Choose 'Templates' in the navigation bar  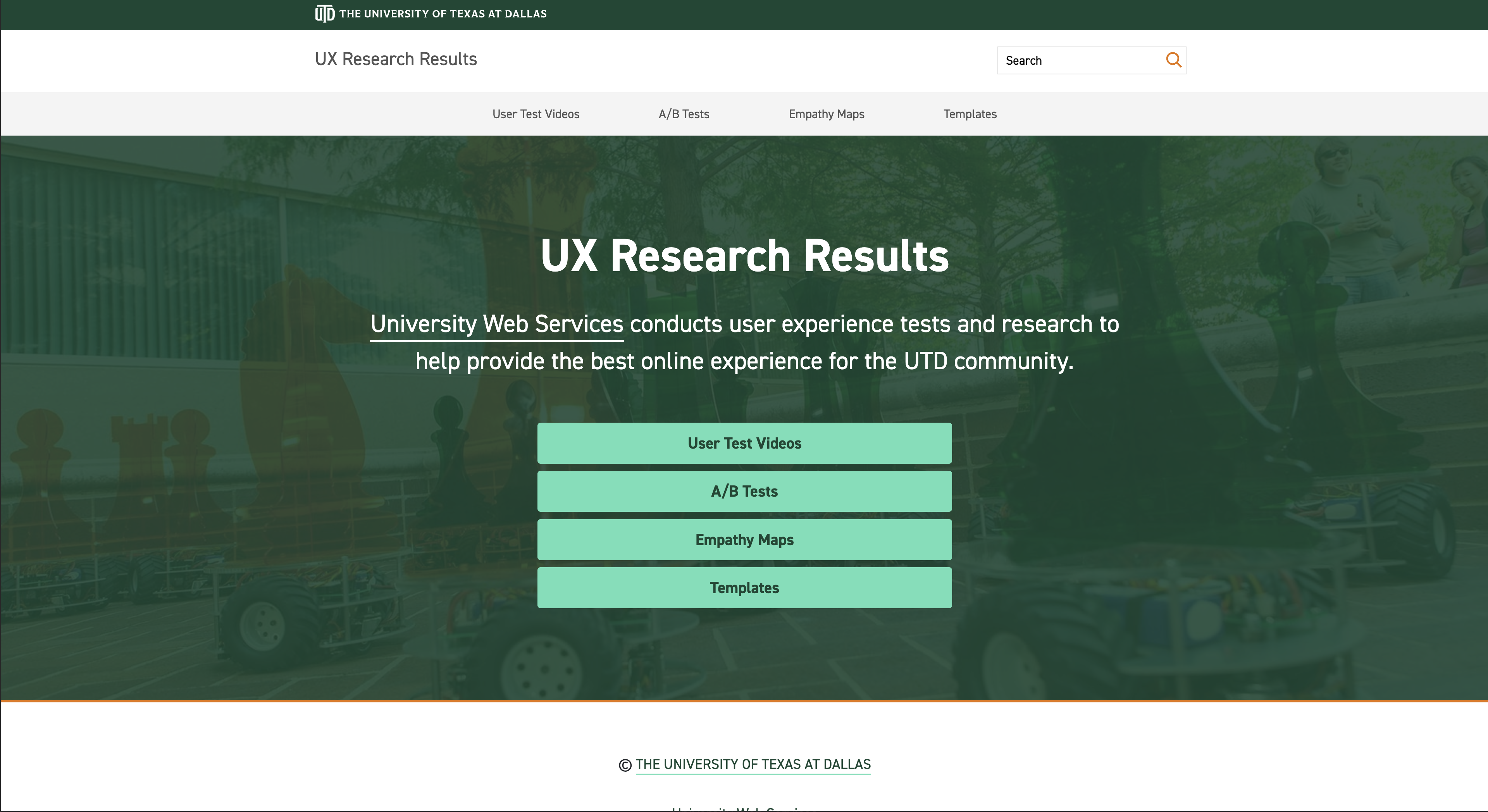coord(970,114)
